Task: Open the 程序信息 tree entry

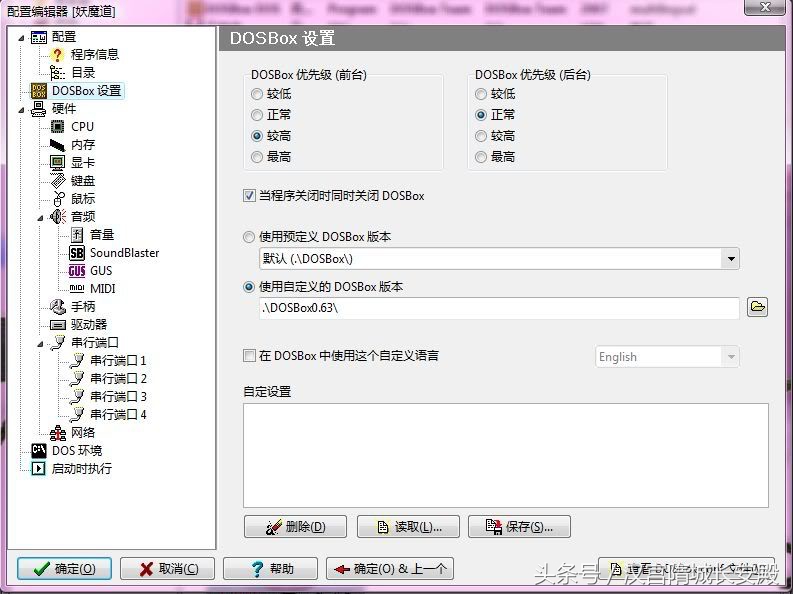Action: click(95, 55)
